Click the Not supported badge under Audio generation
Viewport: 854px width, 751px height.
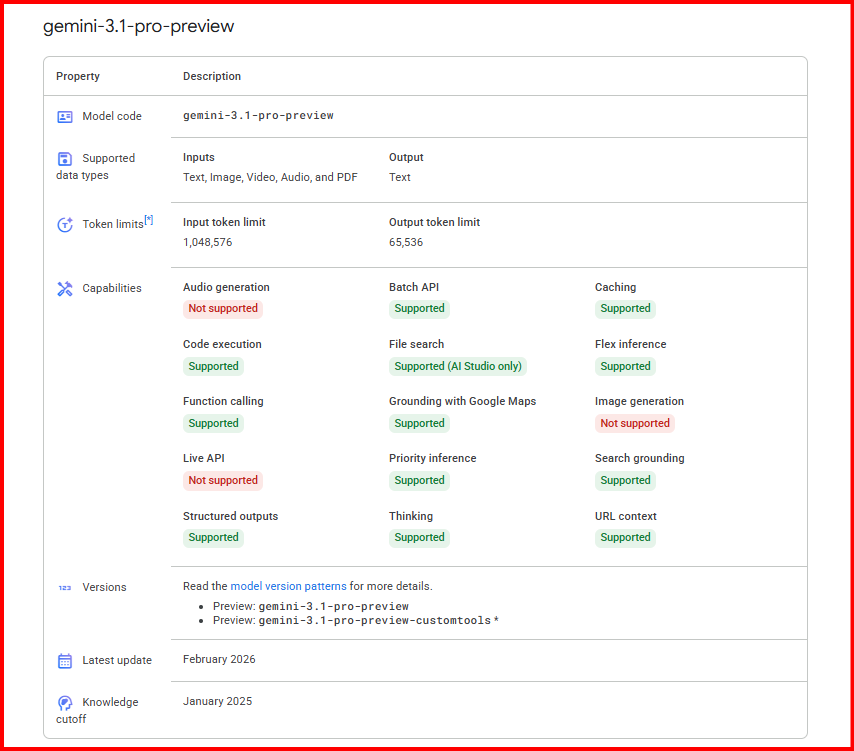coord(223,309)
